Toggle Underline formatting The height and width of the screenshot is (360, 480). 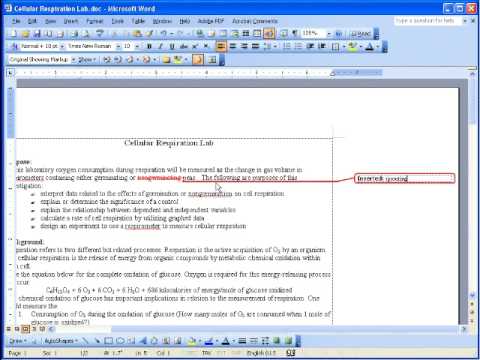click(172, 46)
